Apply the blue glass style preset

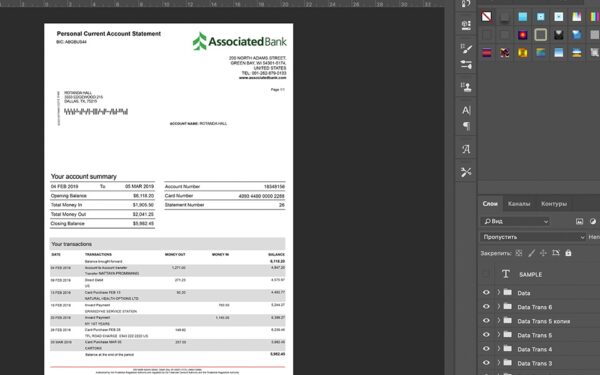tap(577, 35)
